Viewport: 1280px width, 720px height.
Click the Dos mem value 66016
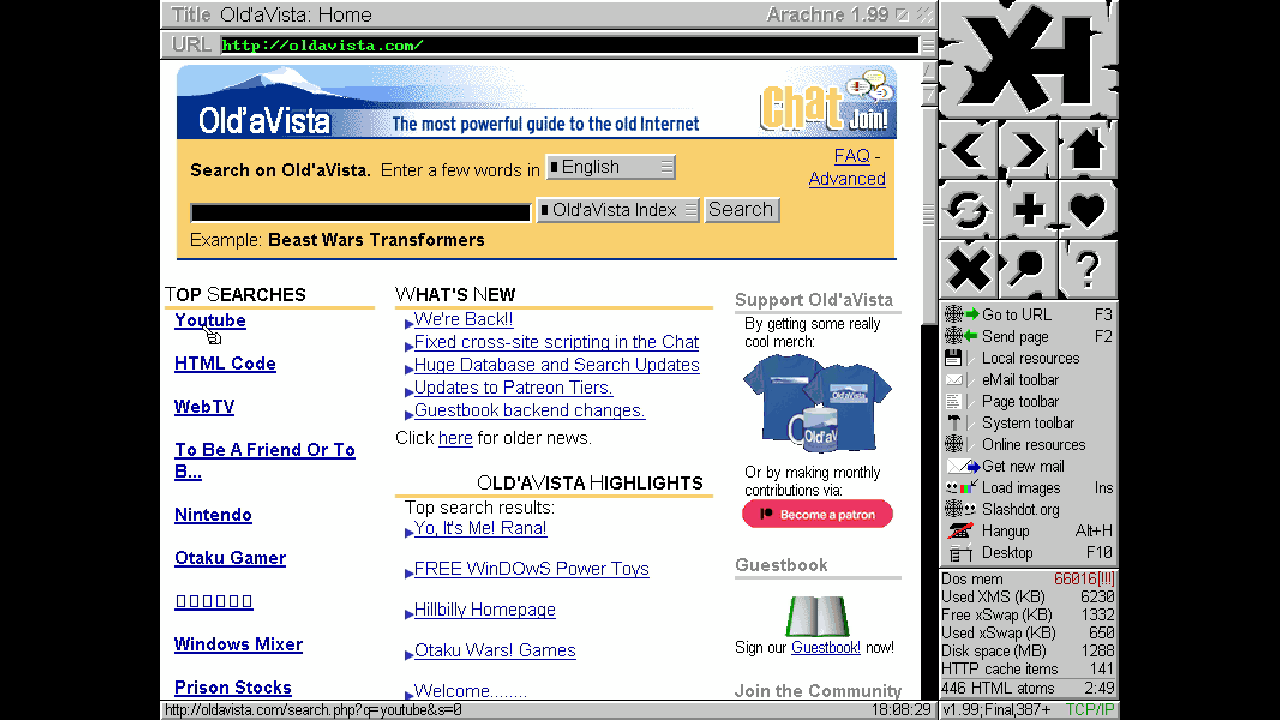(x=1084, y=579)
